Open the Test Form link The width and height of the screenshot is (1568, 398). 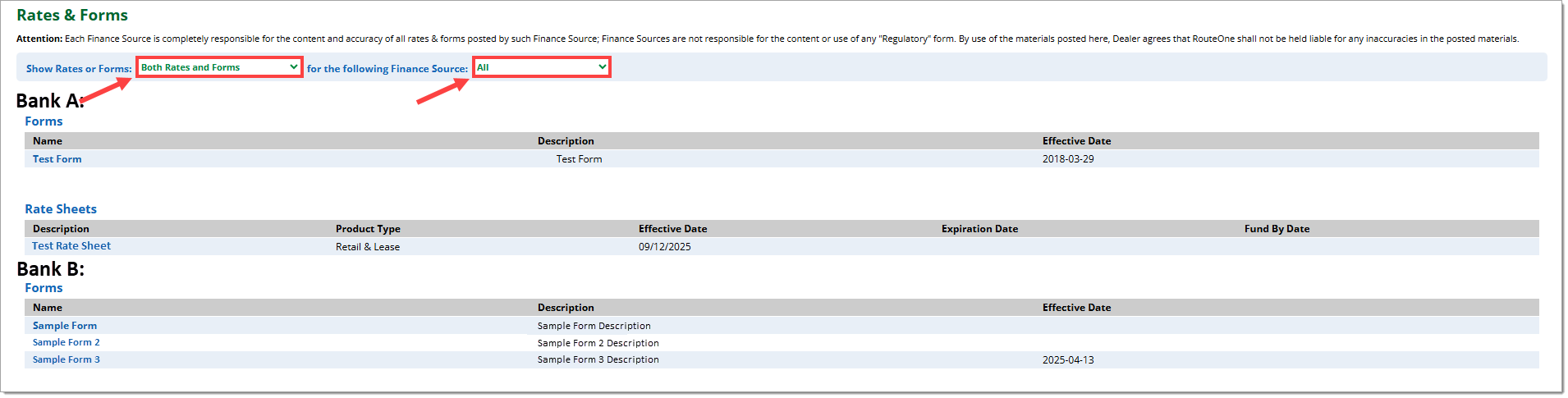tap(57, 159)
